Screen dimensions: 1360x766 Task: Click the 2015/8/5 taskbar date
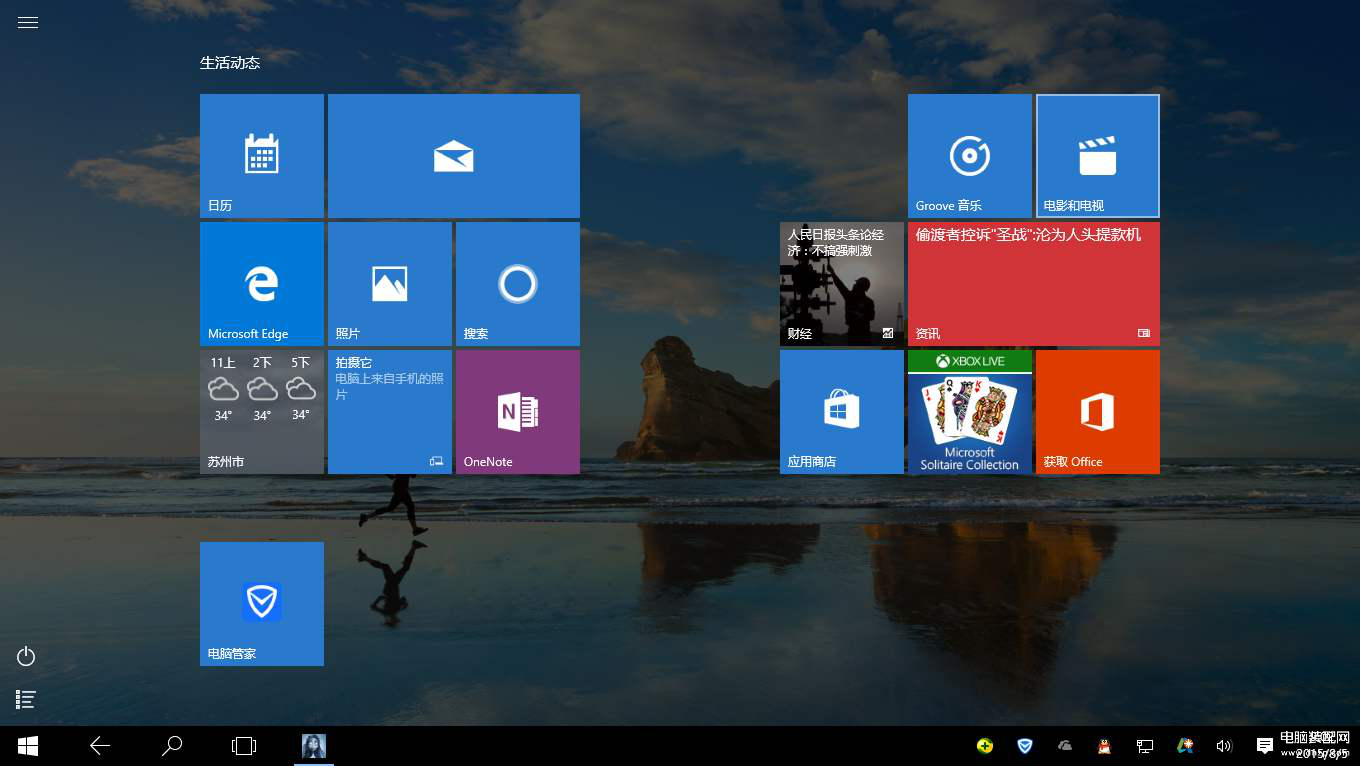tap(1321, 753)
